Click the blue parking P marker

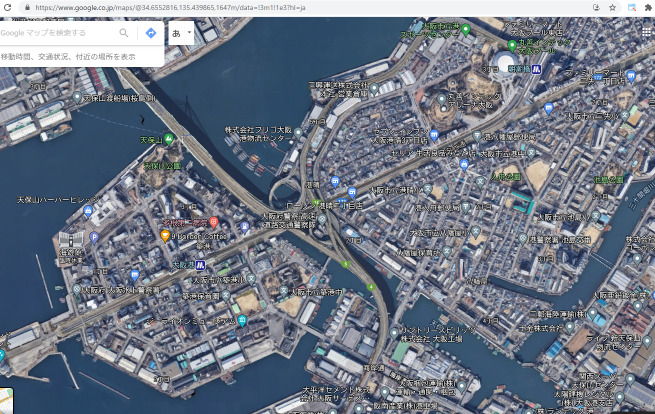tap(94, 237)
